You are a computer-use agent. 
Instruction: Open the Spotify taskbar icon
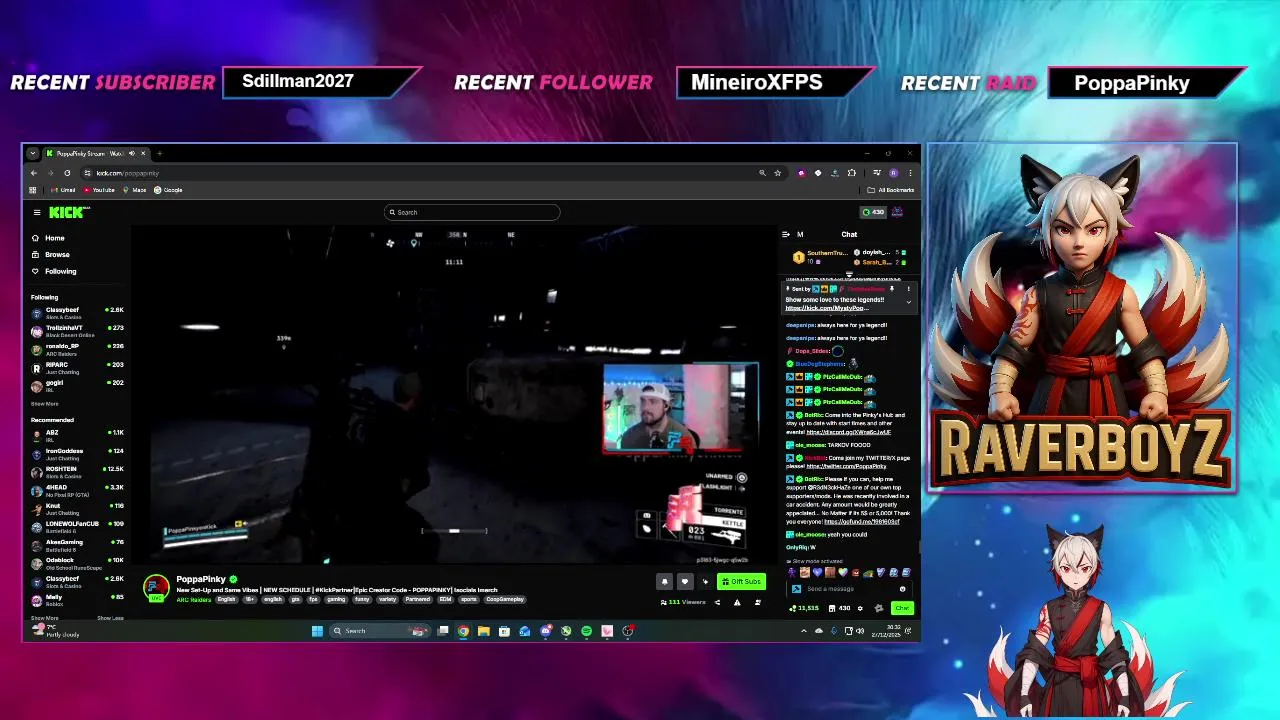(586, 631)
